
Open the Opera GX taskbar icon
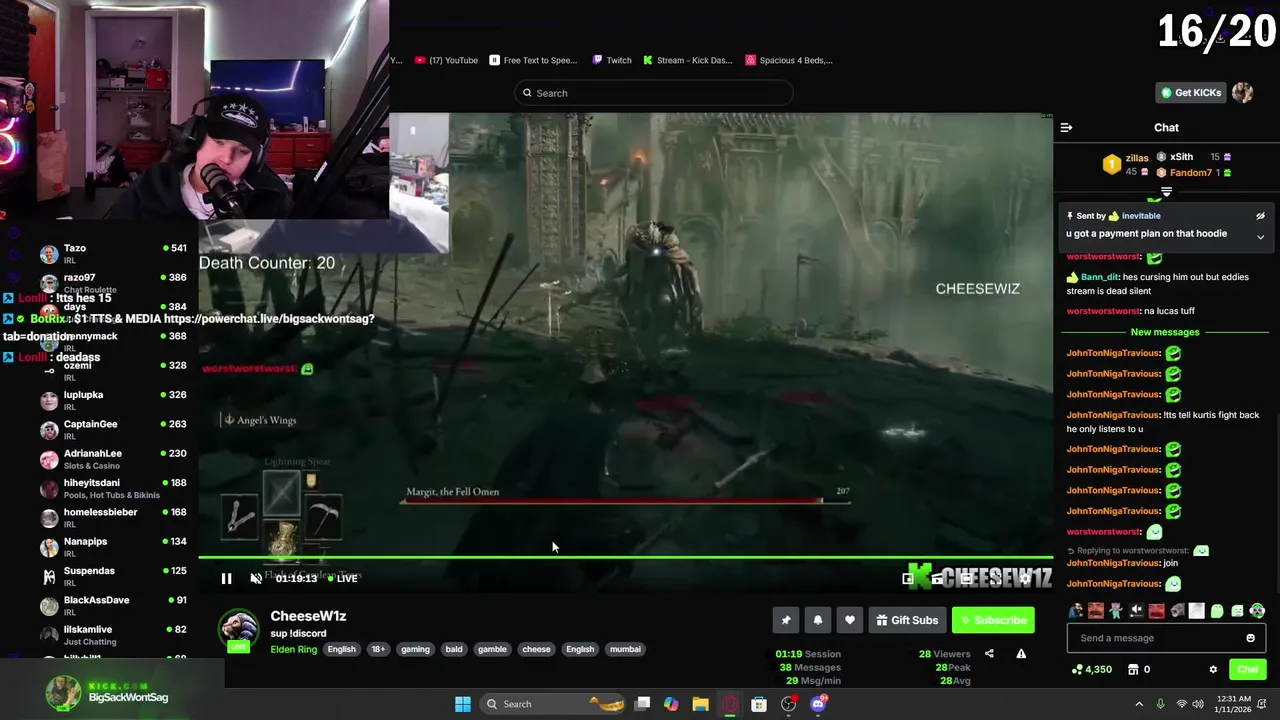click(730, 704)
